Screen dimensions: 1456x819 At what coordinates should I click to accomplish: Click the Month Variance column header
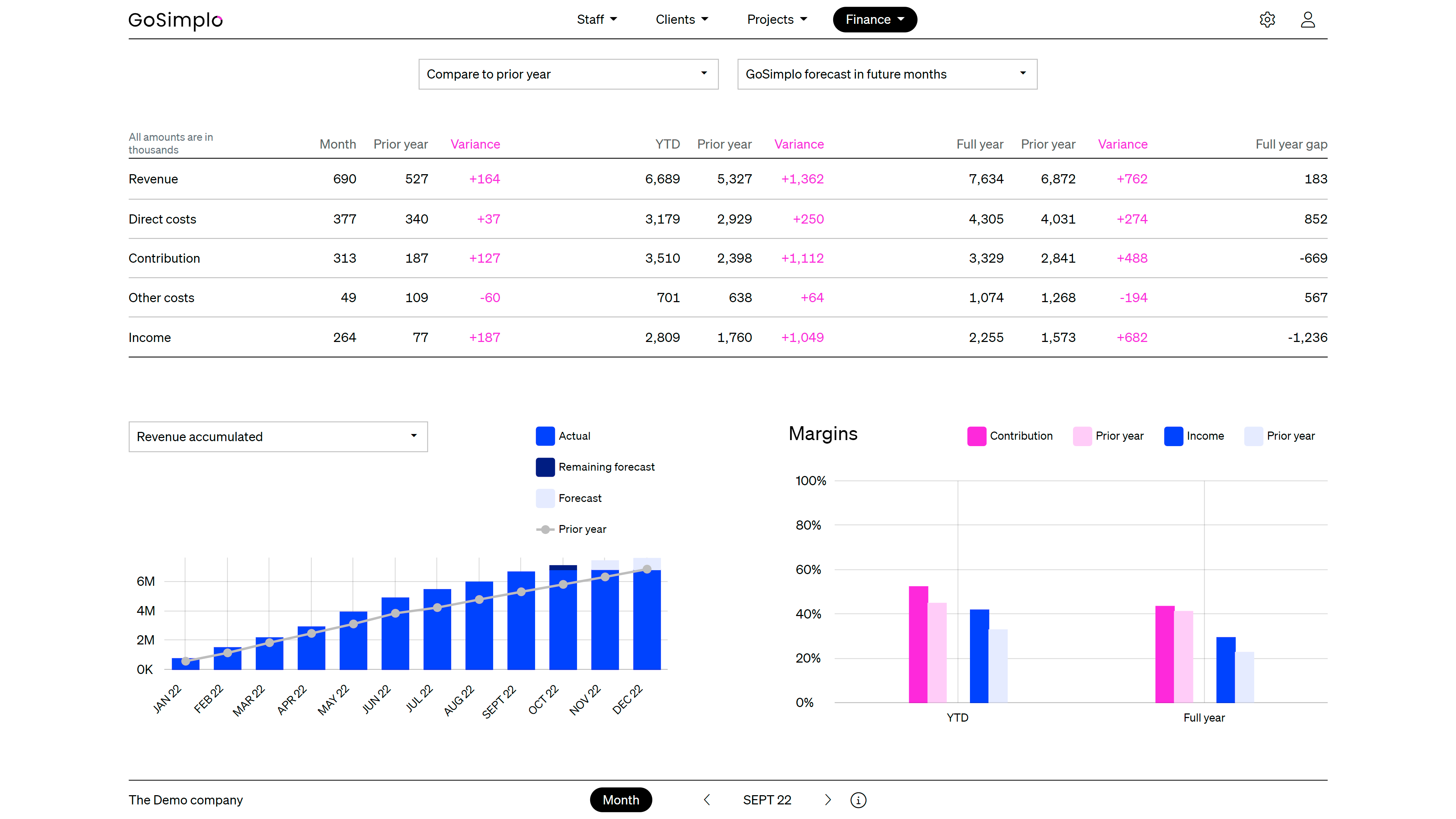coord(475,144)
